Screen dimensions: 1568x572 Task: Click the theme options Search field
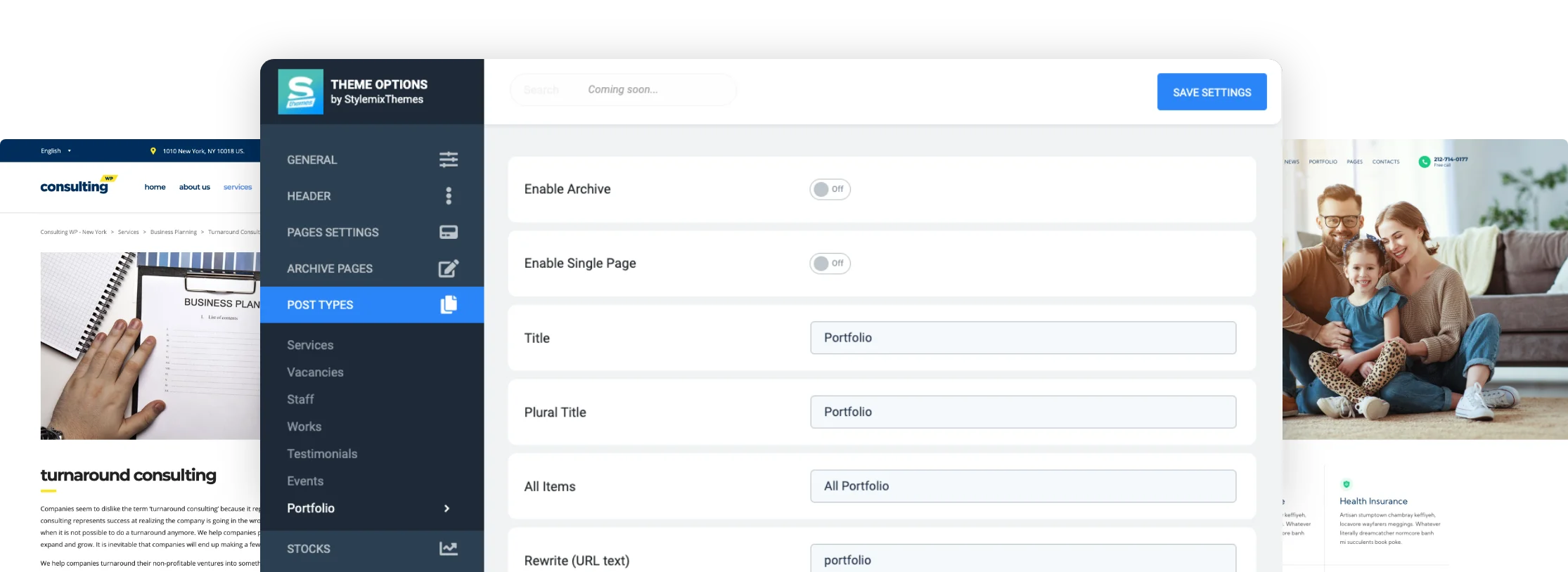click(x=623, y=90)
